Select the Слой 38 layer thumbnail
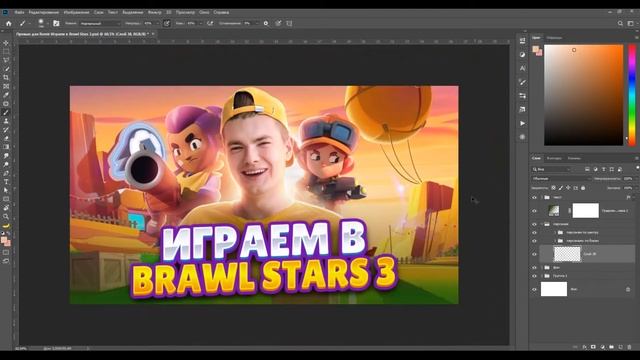The height and width of the screenshot is (360, 640). pos(567,254)
